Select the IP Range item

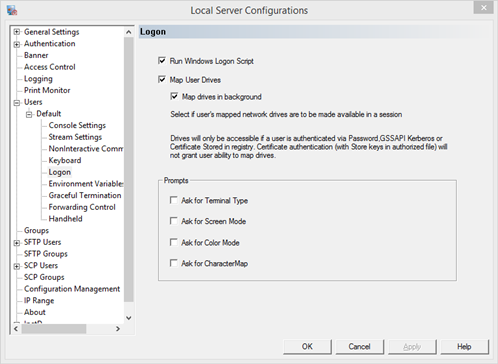point(39,300)
